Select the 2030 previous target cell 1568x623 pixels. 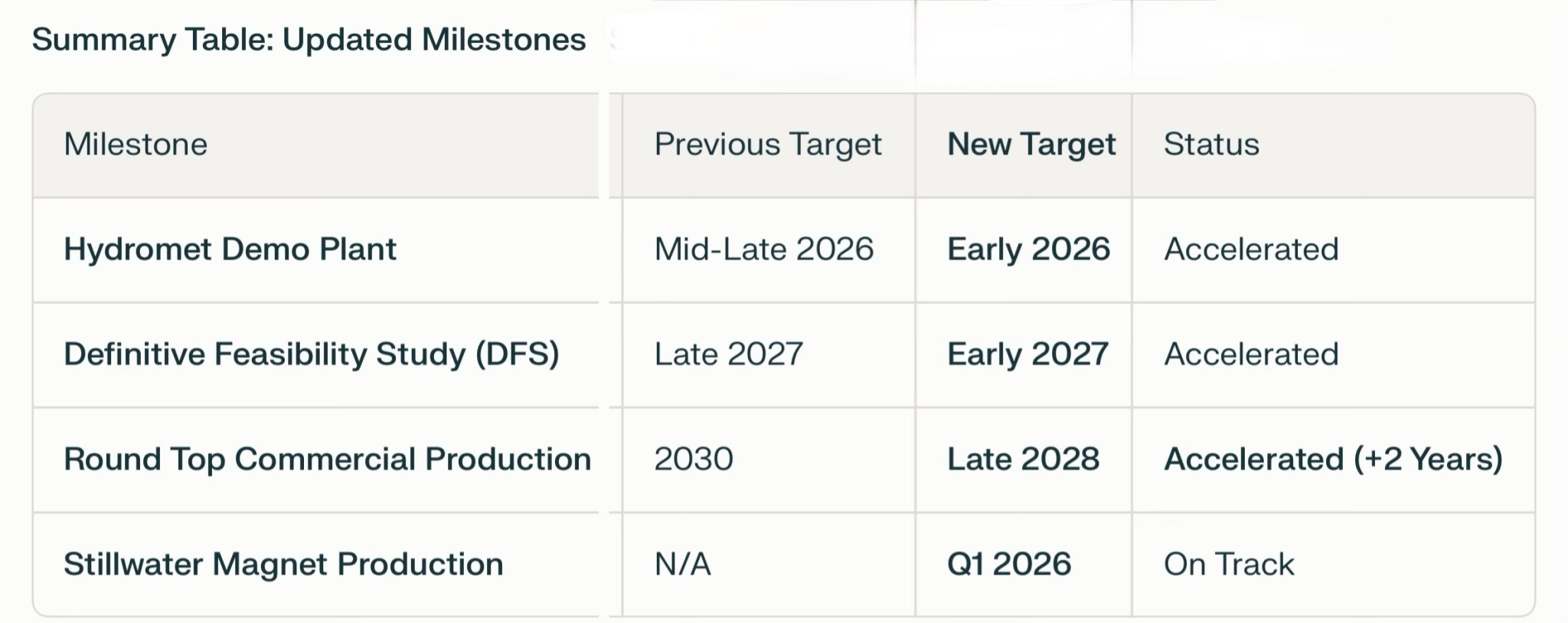tap(694, 459)
